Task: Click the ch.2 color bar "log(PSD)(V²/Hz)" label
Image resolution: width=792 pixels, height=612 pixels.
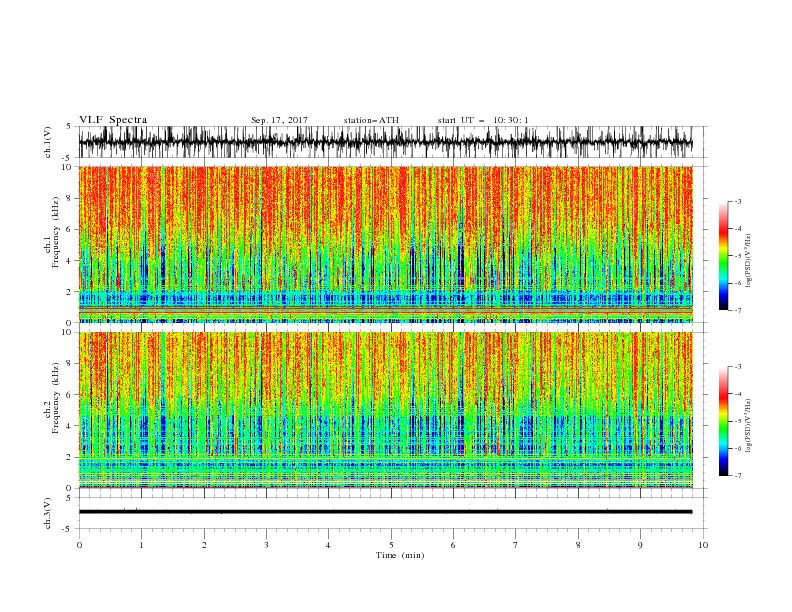Action: pos(749,425)
